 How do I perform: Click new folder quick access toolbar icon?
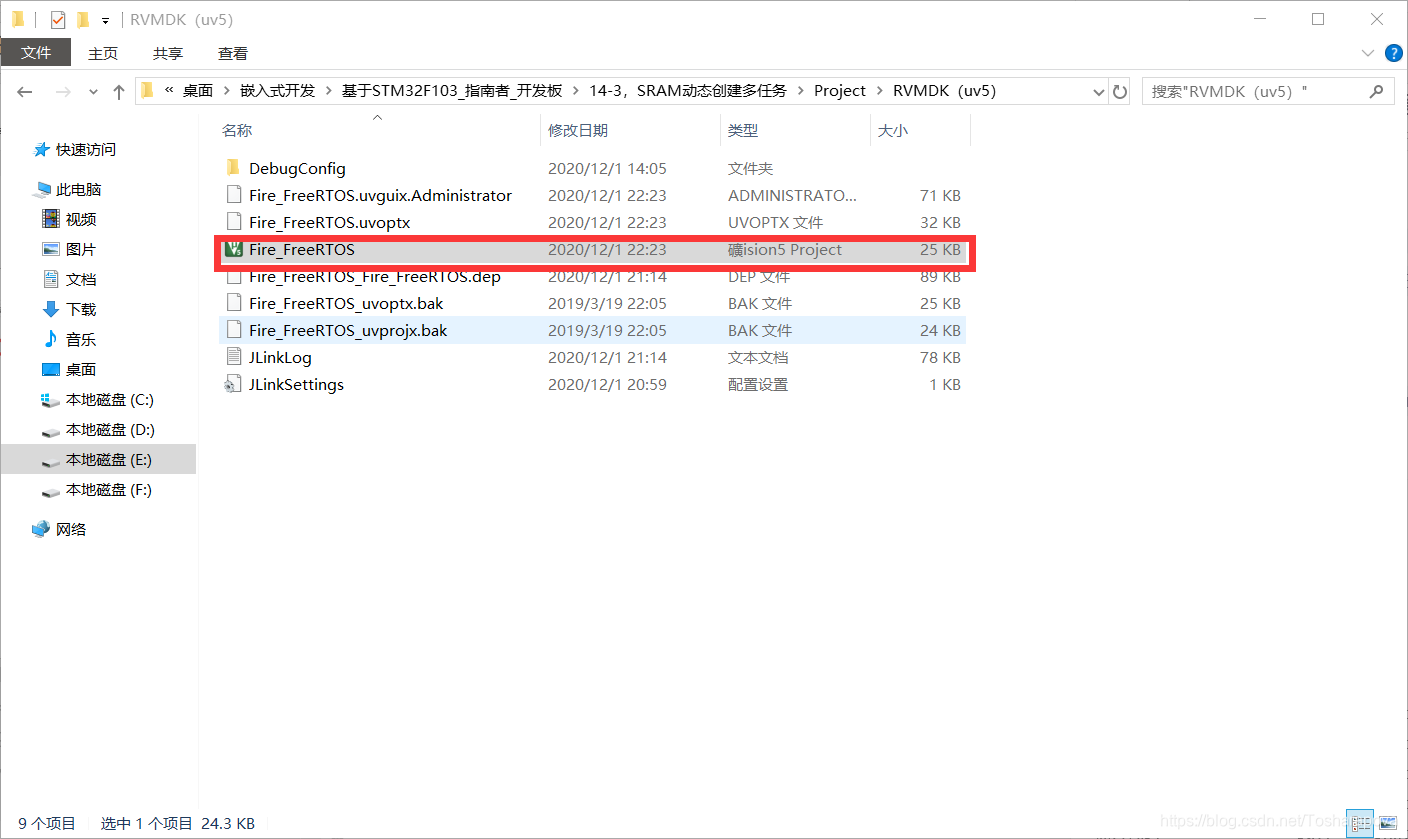[83, 19]
